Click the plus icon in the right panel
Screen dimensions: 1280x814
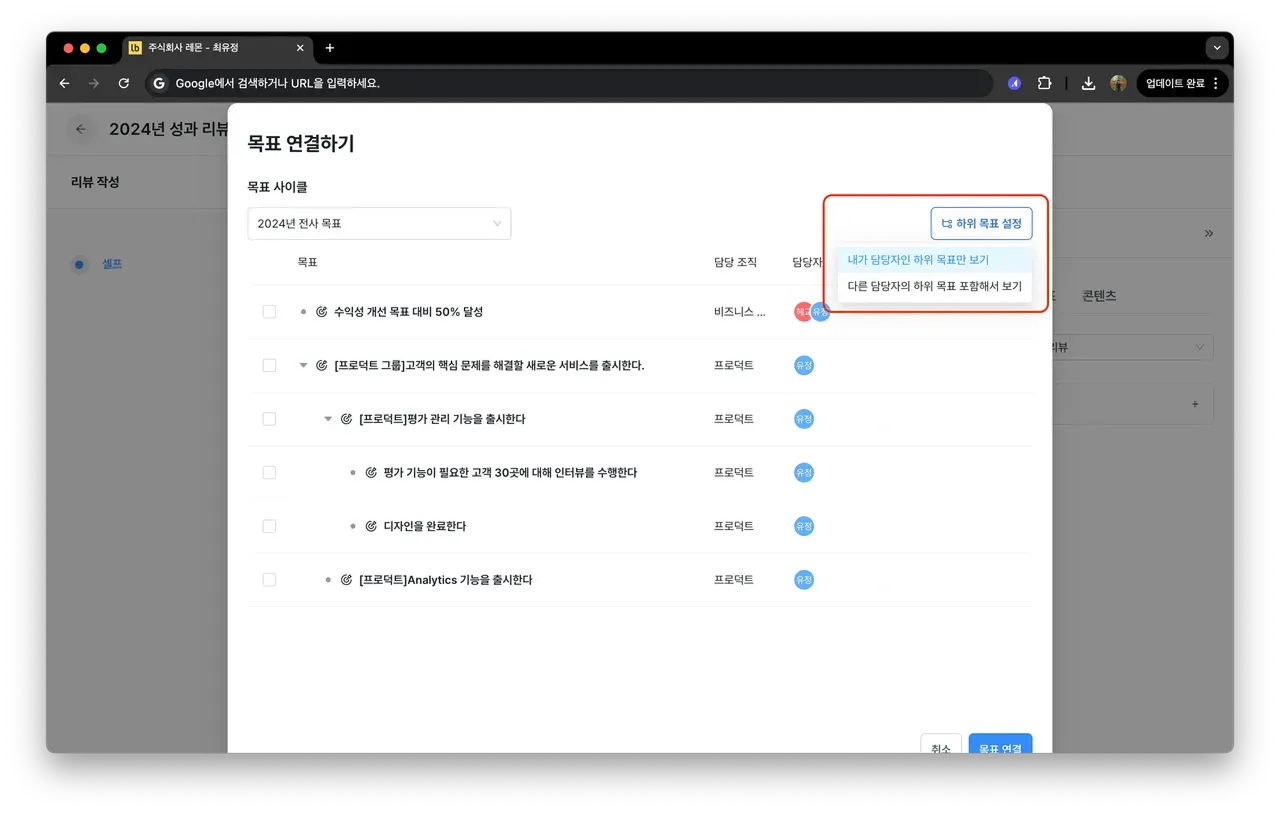pyautogui.click(x=1194, y=405)
